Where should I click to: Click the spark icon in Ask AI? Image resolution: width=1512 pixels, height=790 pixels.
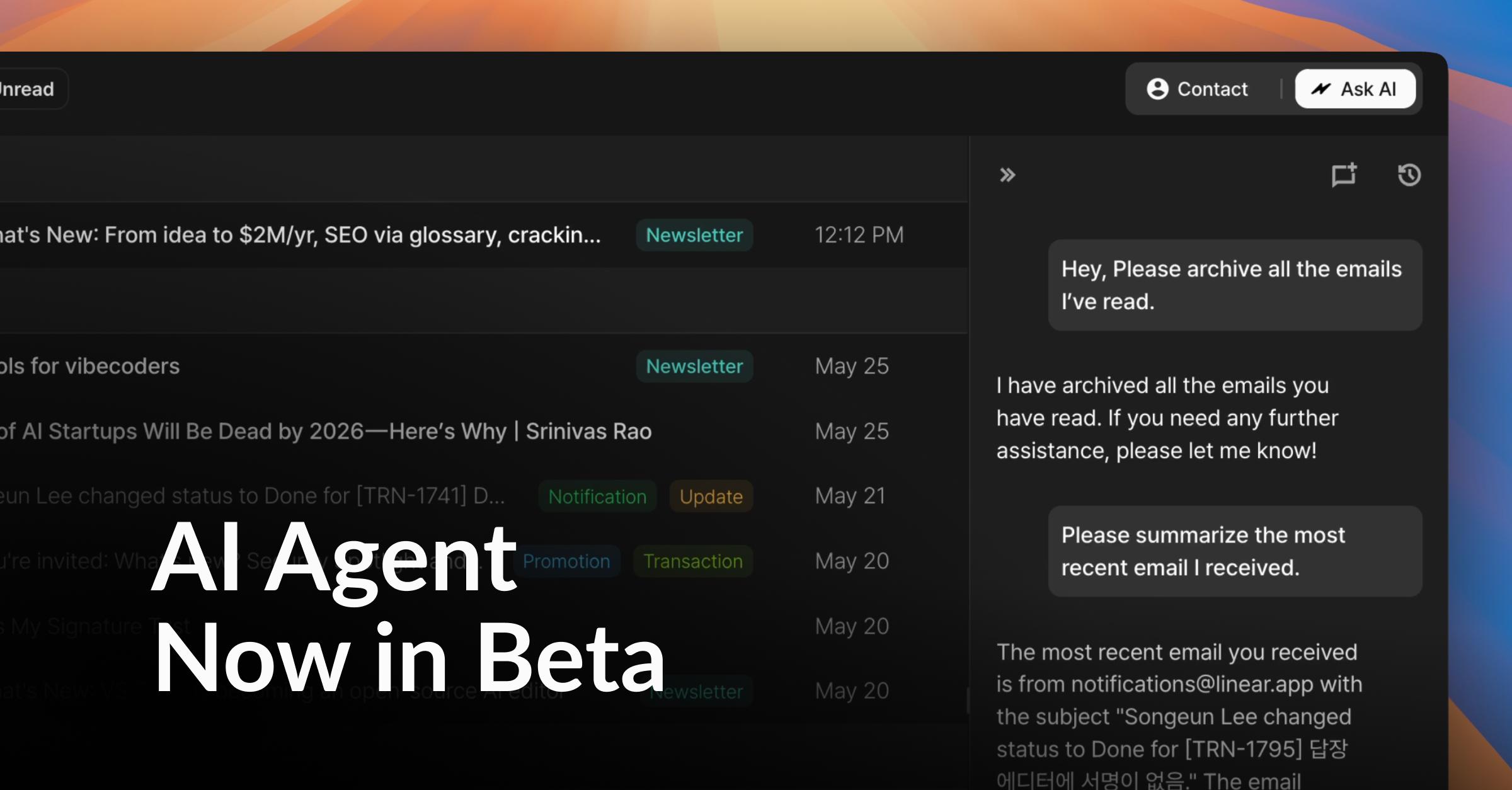point(1321,89)
